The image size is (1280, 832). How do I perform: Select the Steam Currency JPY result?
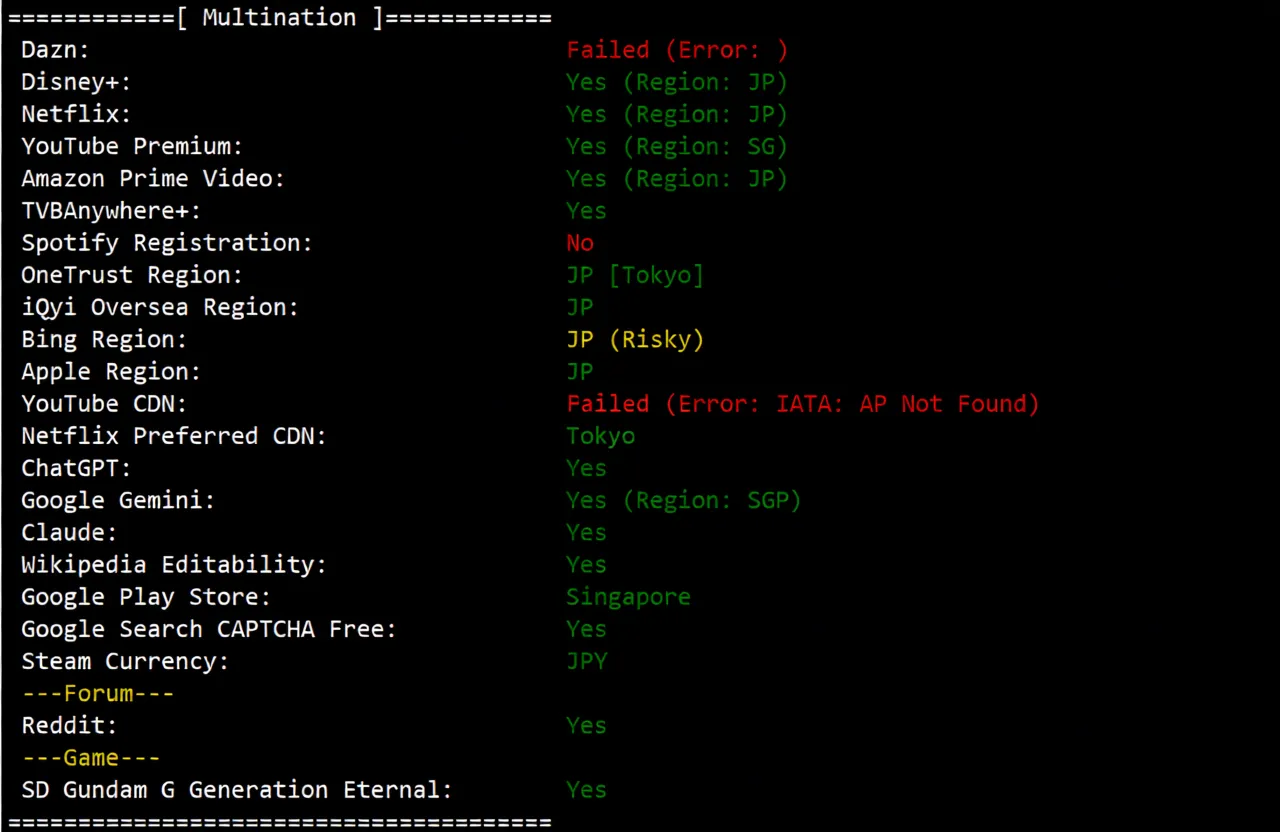pos(587,660)
